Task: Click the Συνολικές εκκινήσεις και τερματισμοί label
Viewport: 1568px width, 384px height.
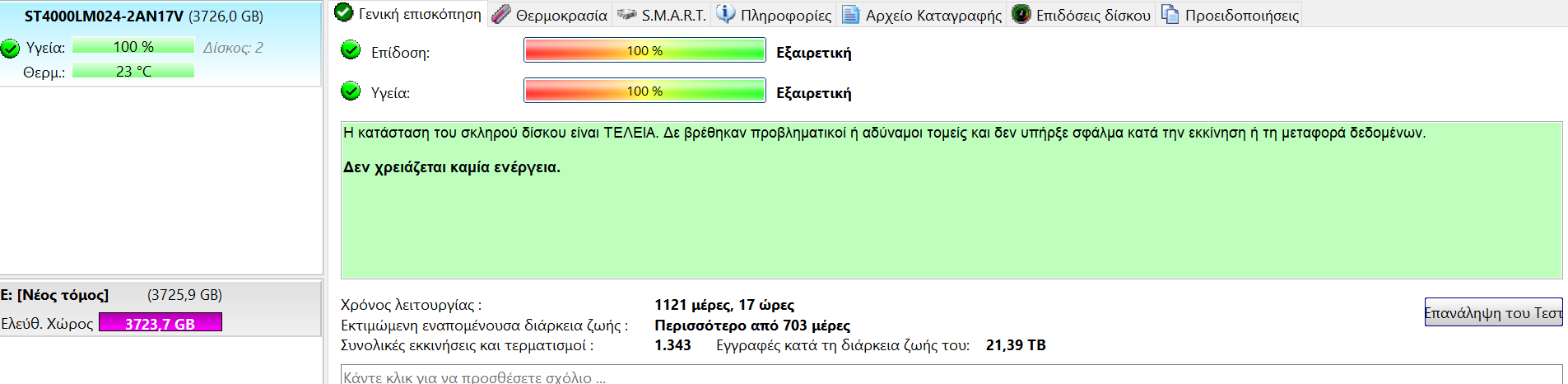Action: pyautogui.click(x=467, y=345)
